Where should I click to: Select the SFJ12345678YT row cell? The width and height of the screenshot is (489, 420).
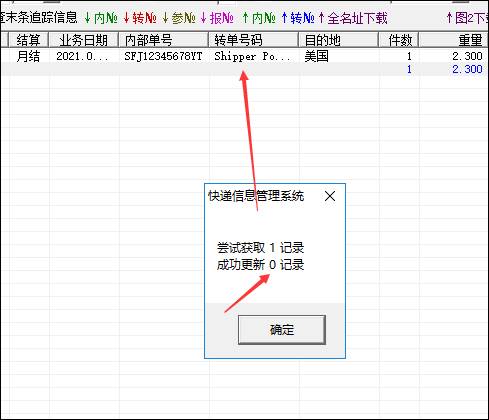click(163, 56)
